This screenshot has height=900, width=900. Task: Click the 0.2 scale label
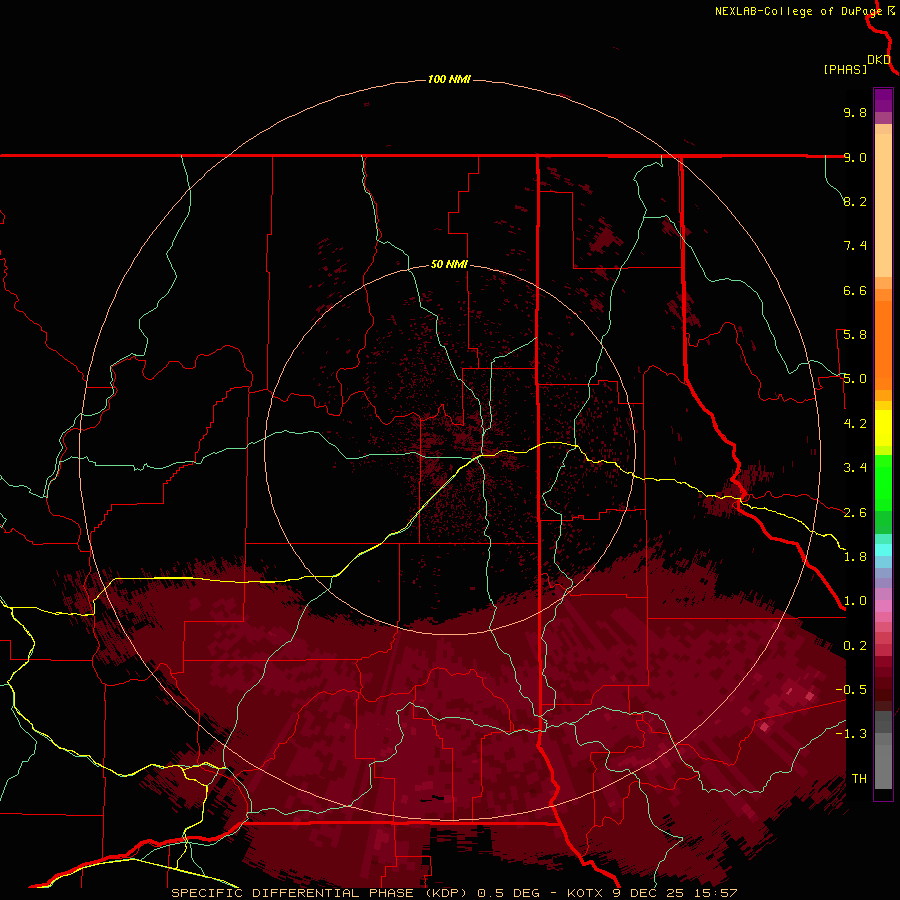(x=855, y=646)
